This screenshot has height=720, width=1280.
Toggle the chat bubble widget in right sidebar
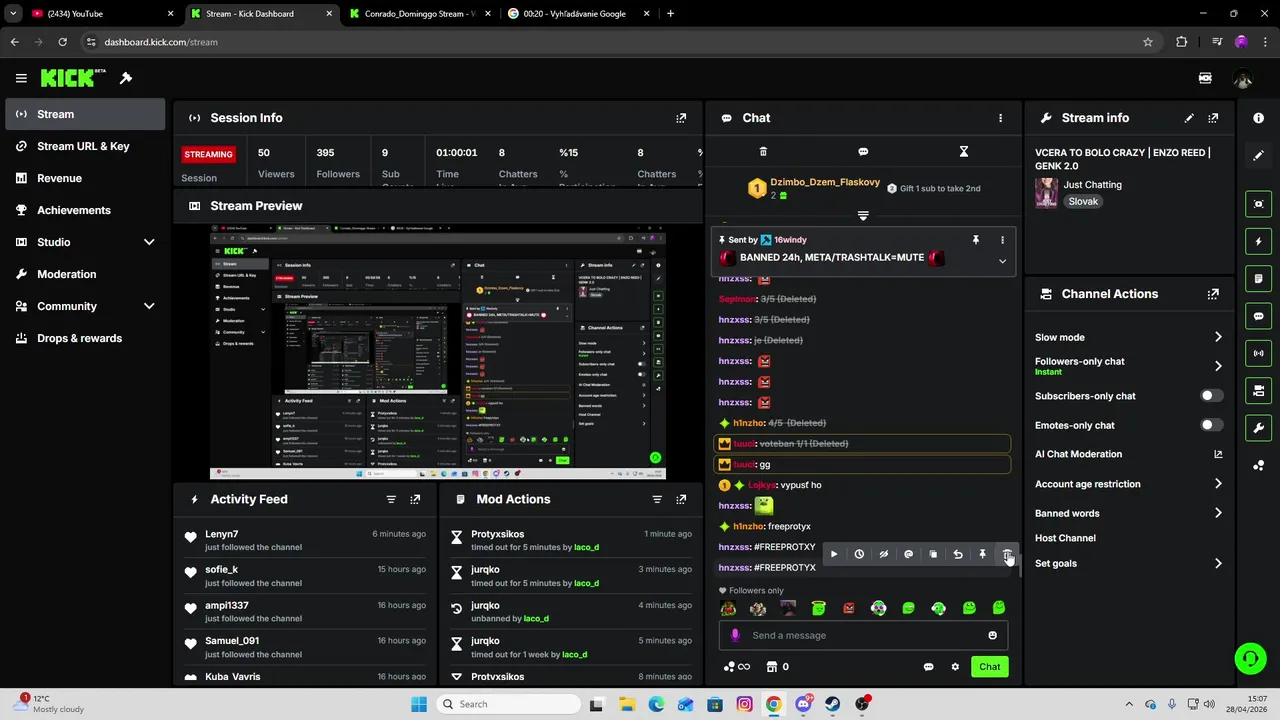pos(1258,316)
